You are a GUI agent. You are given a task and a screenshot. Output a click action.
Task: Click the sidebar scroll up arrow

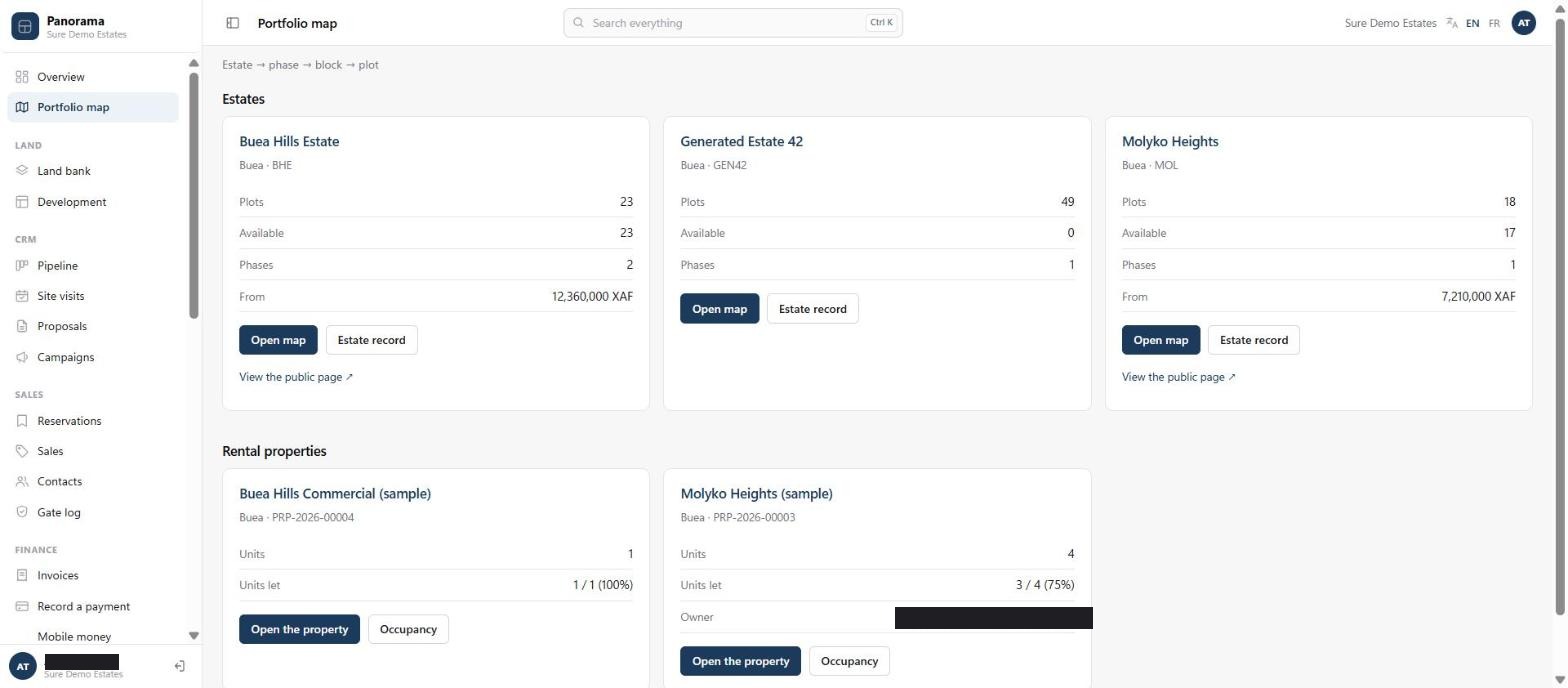(x=193, y=64)
